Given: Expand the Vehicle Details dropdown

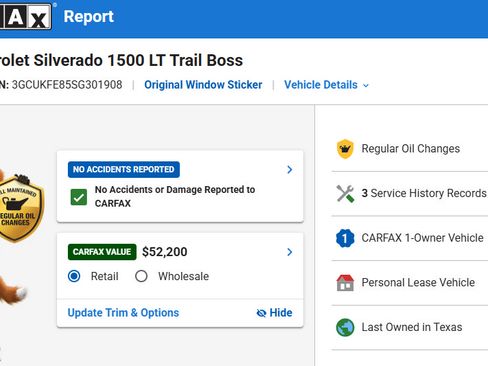Looking at the screenshot, I should click(x=326, y=85).
